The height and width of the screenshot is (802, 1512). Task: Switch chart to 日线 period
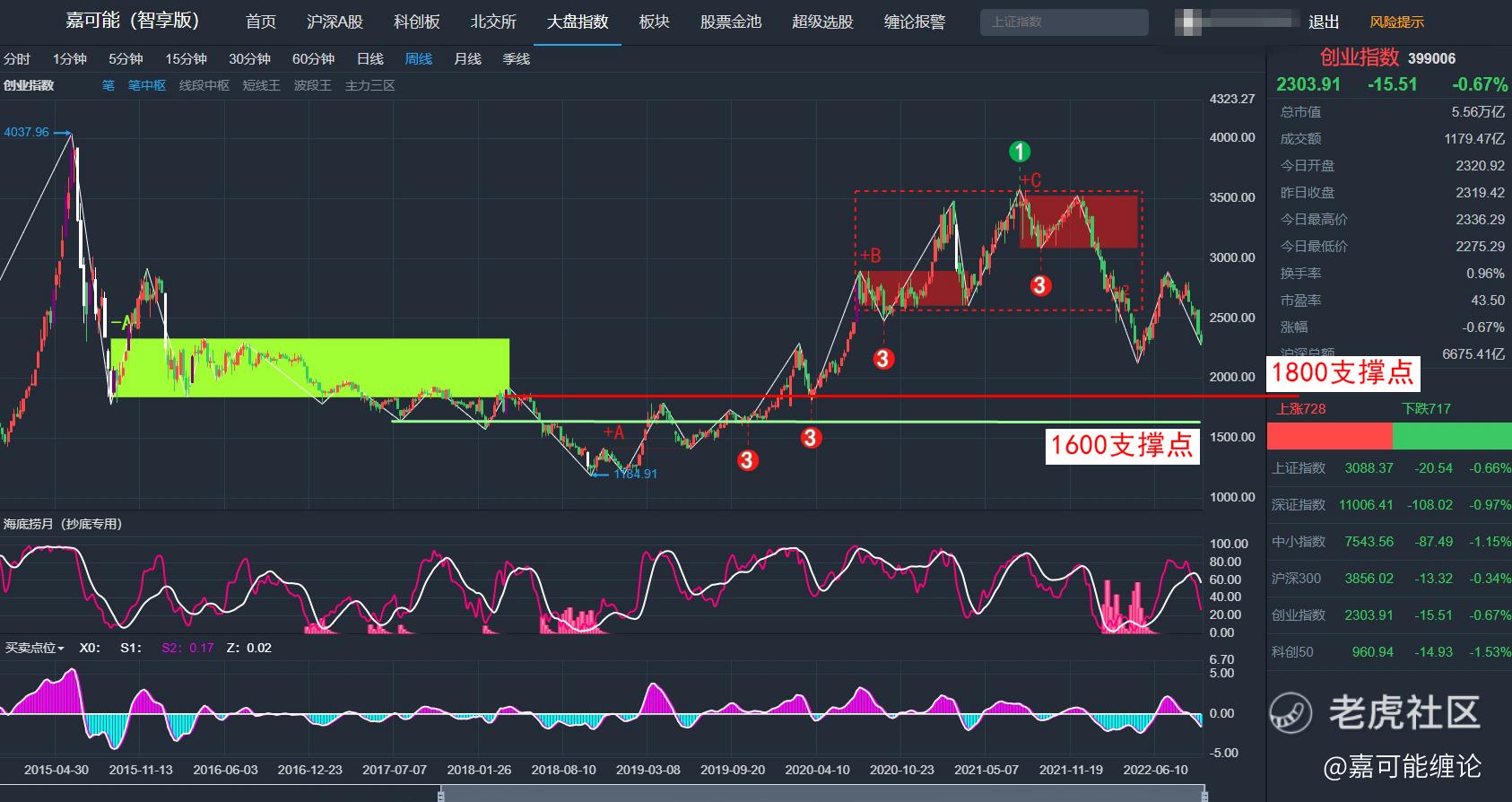[x=369, y=59]
